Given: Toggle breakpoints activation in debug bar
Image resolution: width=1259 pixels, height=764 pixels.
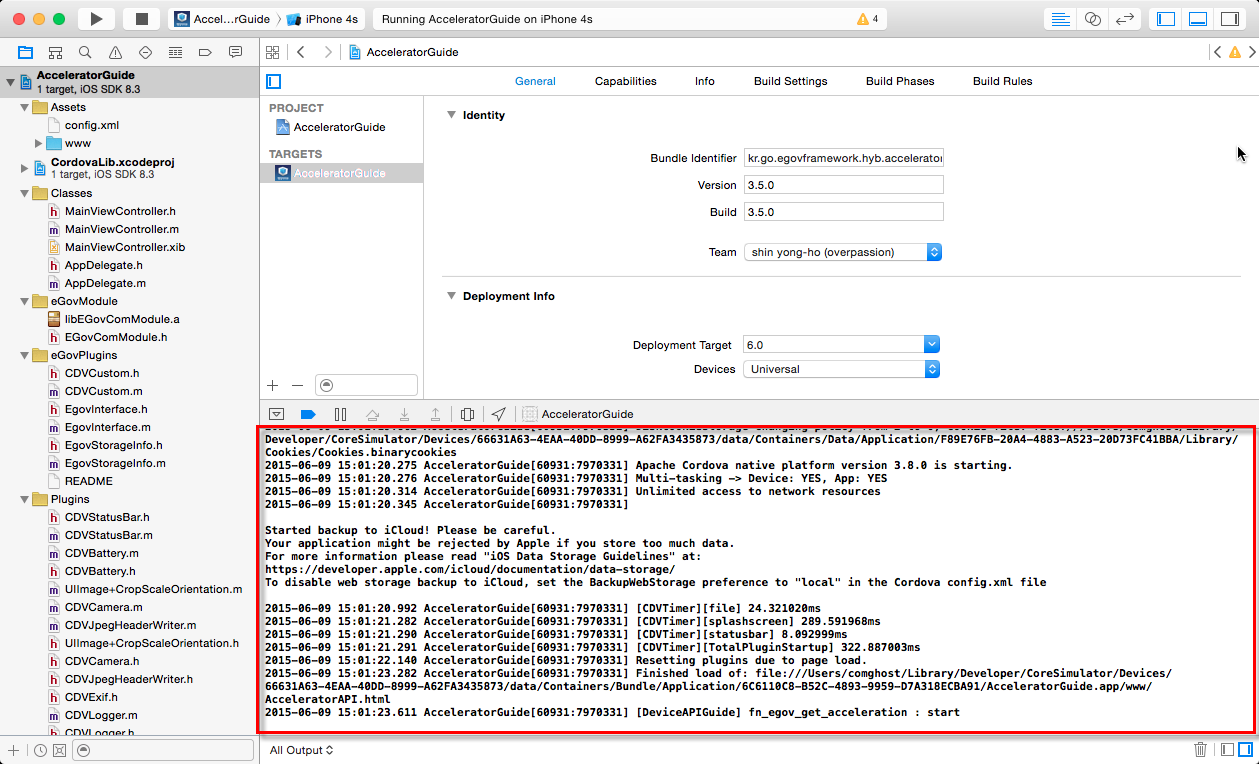Looking at the screenshot, I should [x=308, y=414].
